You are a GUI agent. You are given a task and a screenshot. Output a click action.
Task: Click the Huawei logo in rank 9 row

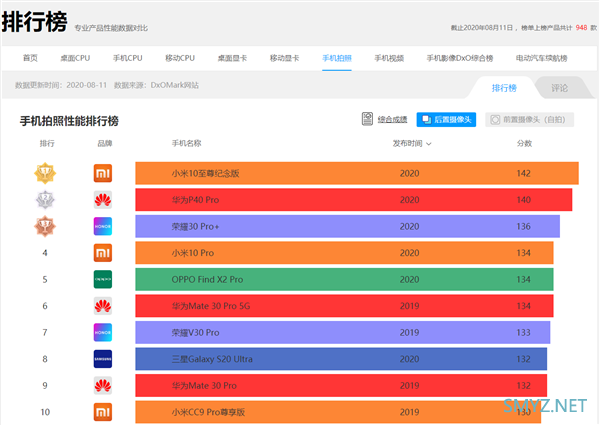pos(103,385)
